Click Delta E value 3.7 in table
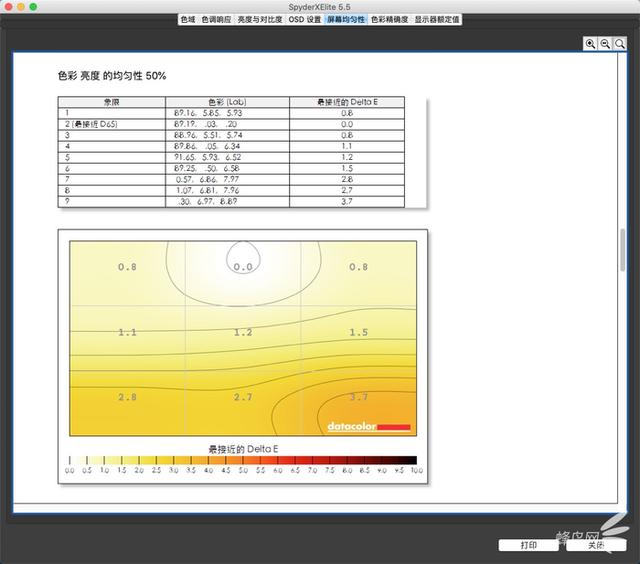The image size is (640, 564). coord(347,201)
